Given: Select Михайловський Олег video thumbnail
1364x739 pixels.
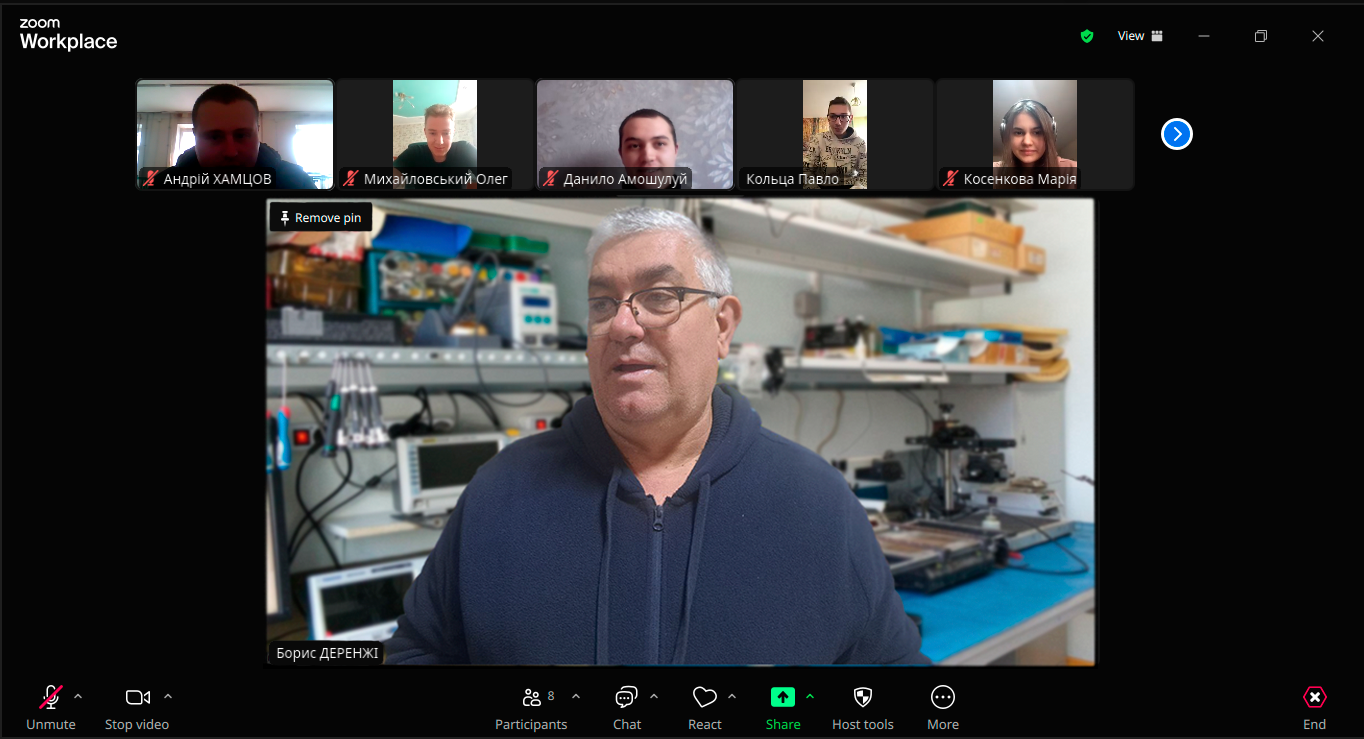Looking at the screenshot, I should 435,135.
